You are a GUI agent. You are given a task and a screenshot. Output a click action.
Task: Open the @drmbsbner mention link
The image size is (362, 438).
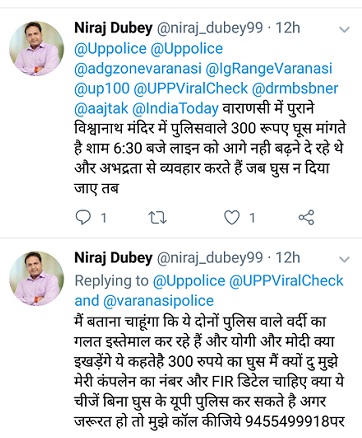295,89
